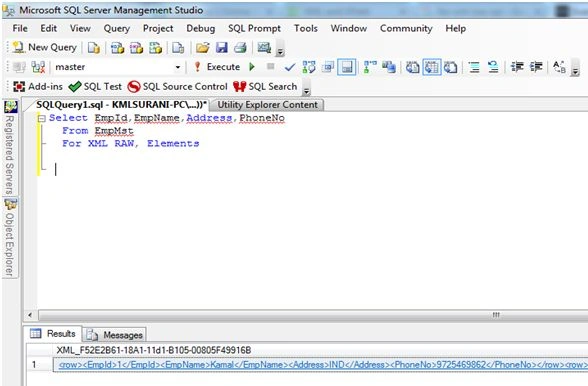Print using the printer icon
The image size is (588, 386).
[x=240, y=48]
